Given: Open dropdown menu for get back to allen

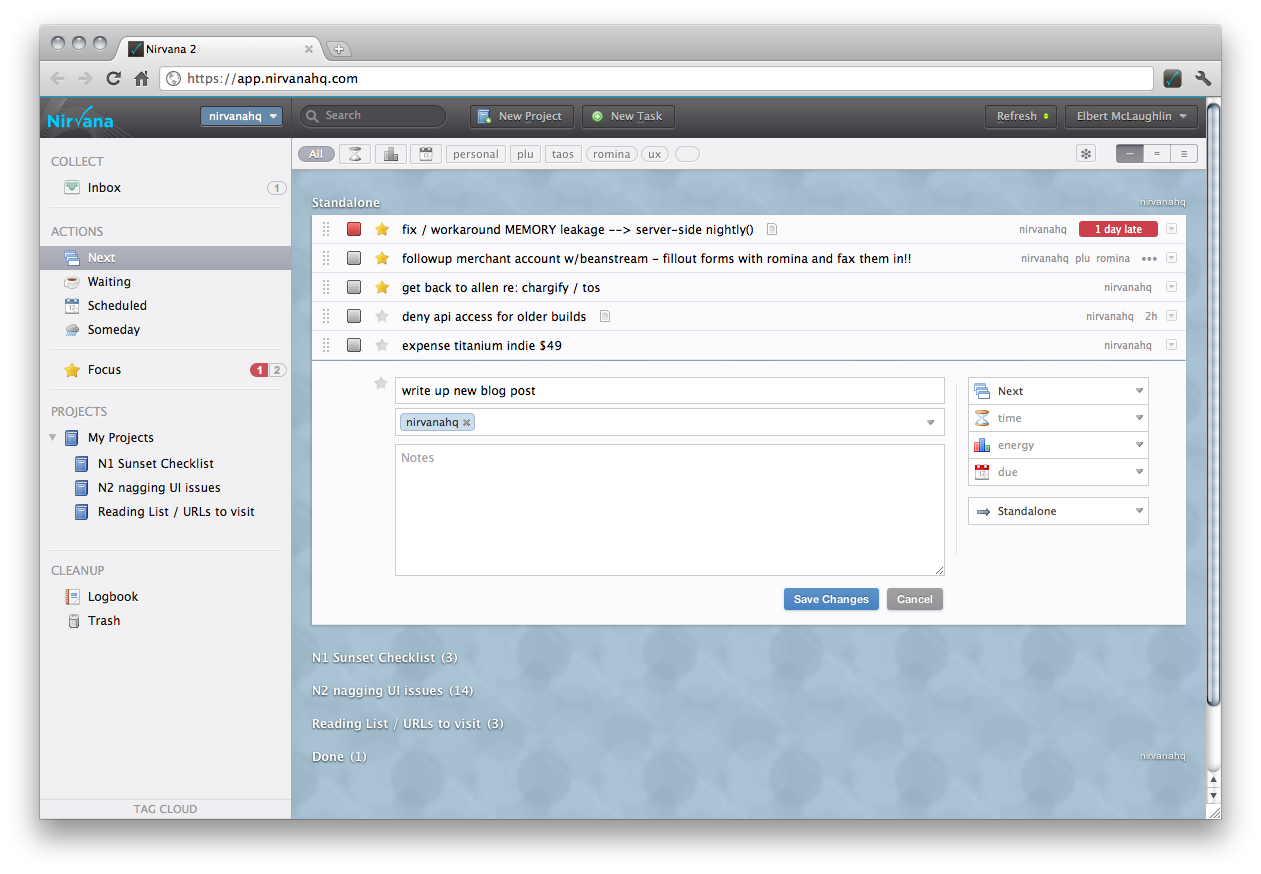Looking at the screenshot, I should pos(1171,287).
